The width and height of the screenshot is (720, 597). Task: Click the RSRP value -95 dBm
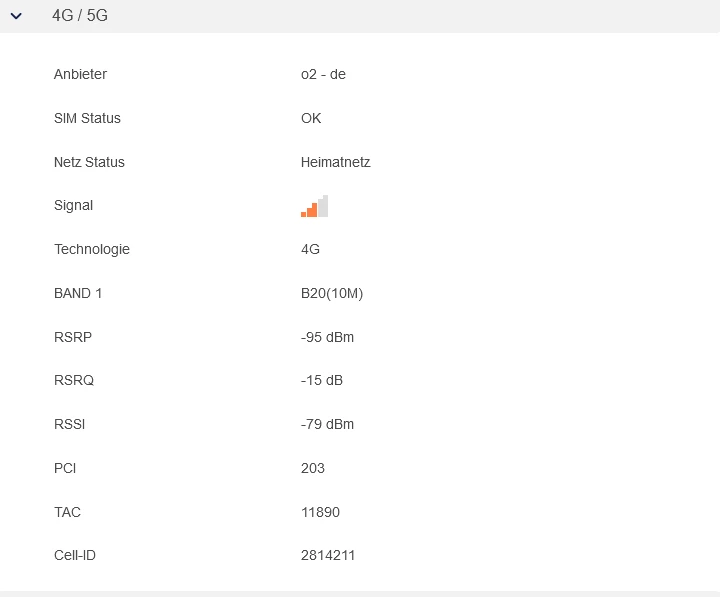(x=327, y=337)
